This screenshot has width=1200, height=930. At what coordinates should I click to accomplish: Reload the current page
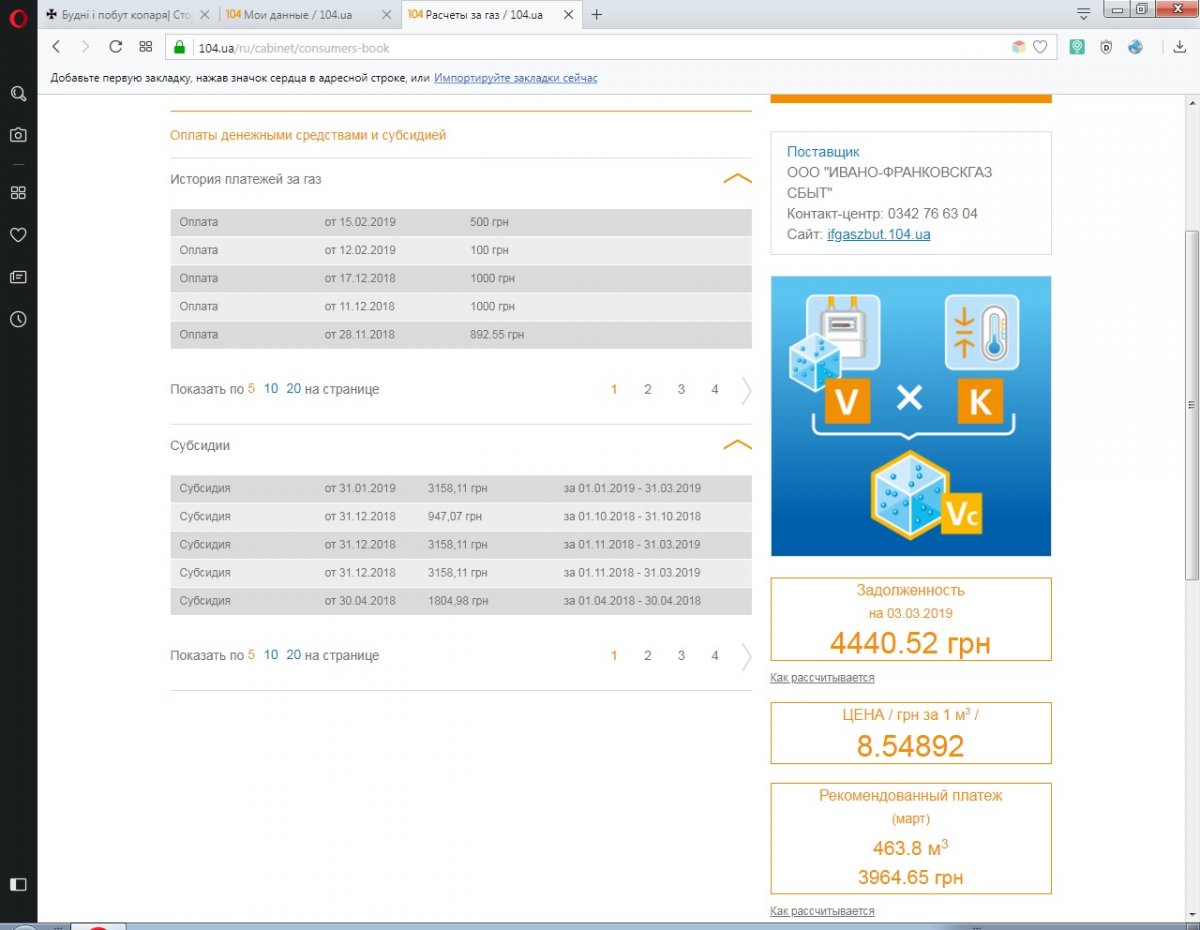coord(115,47)
